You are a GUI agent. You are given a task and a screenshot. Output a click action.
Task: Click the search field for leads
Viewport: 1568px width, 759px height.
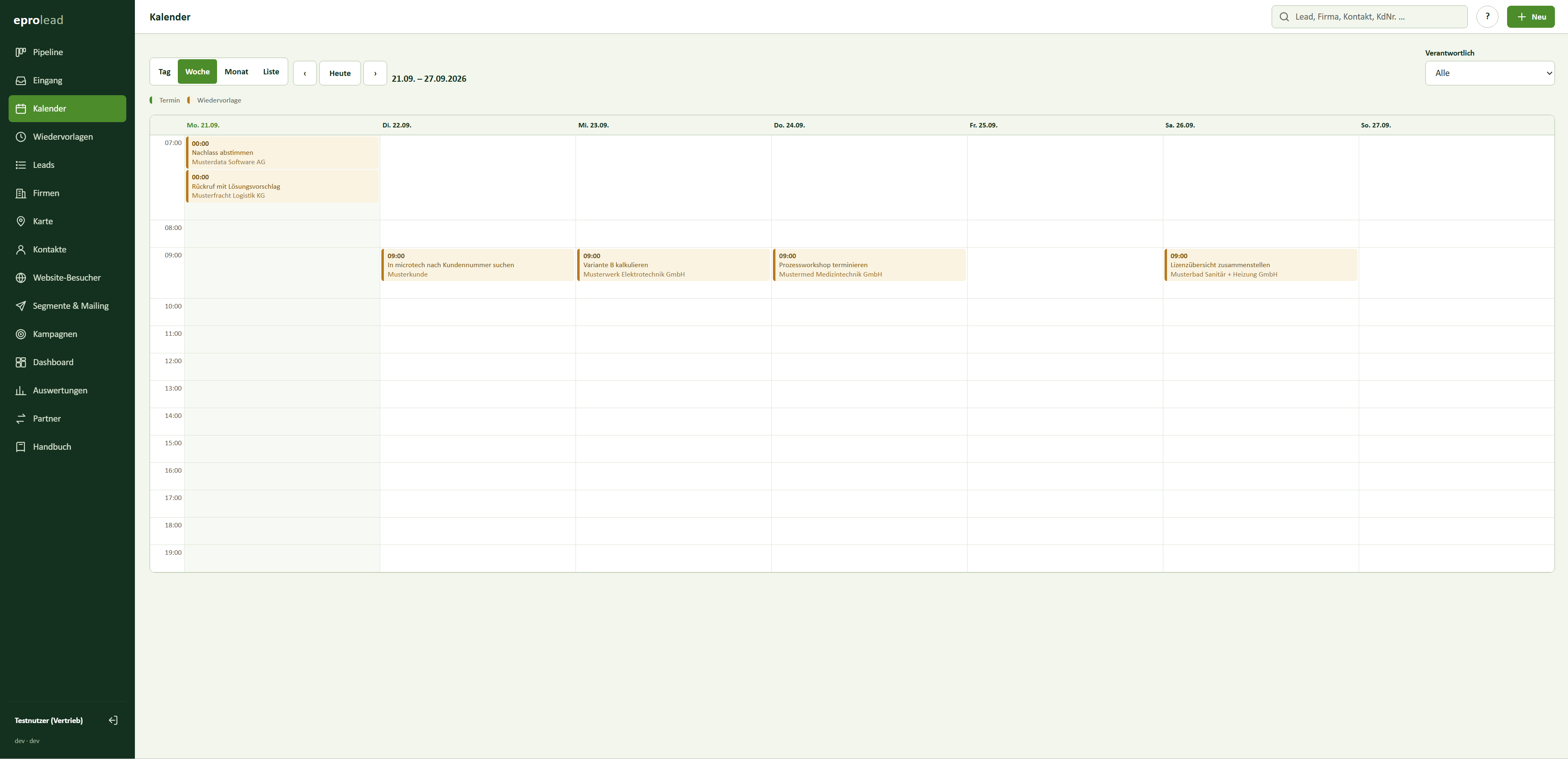1369,16
